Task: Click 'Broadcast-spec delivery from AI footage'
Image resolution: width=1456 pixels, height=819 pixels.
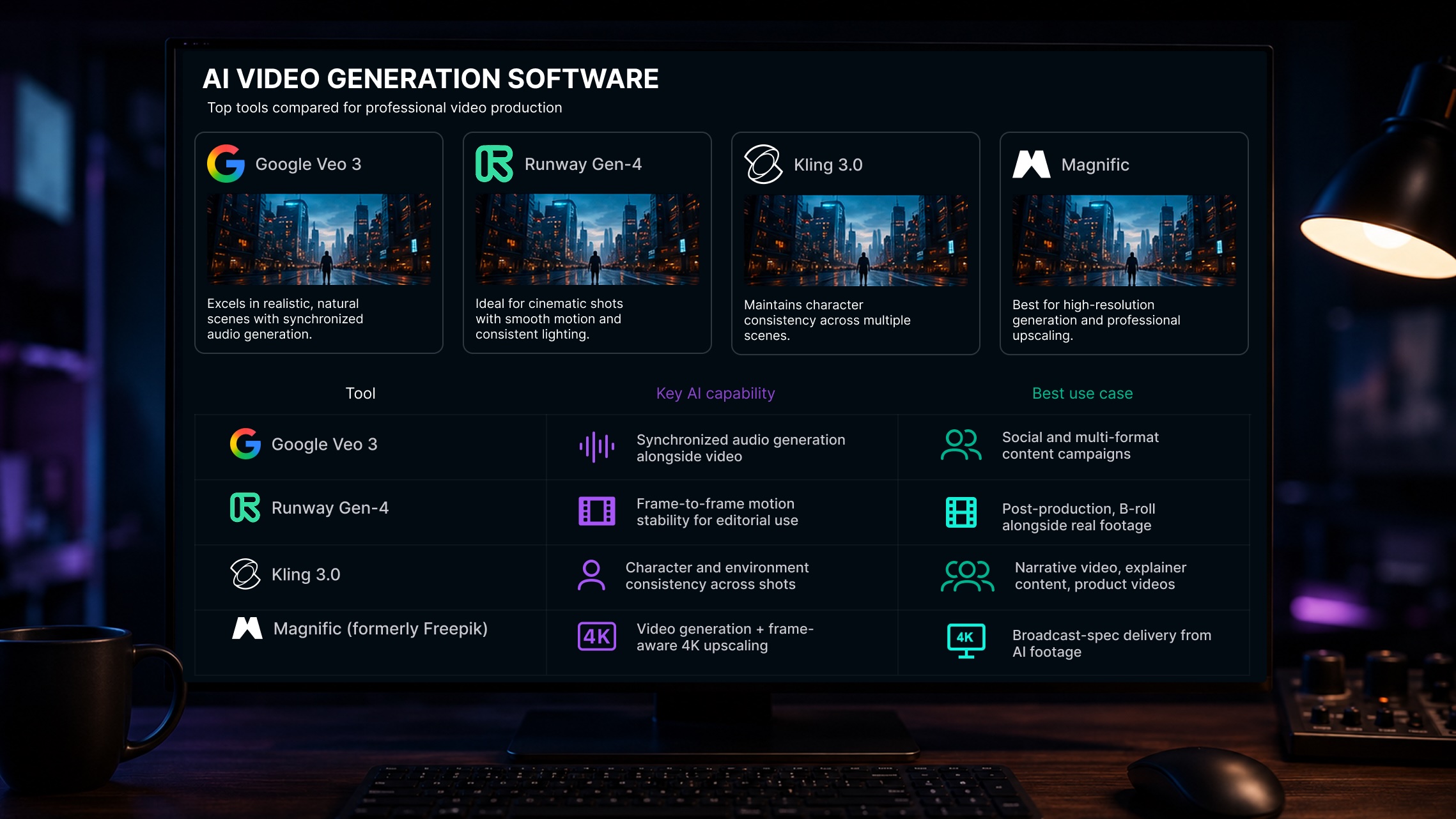Action: click(x=1112, y=643)
